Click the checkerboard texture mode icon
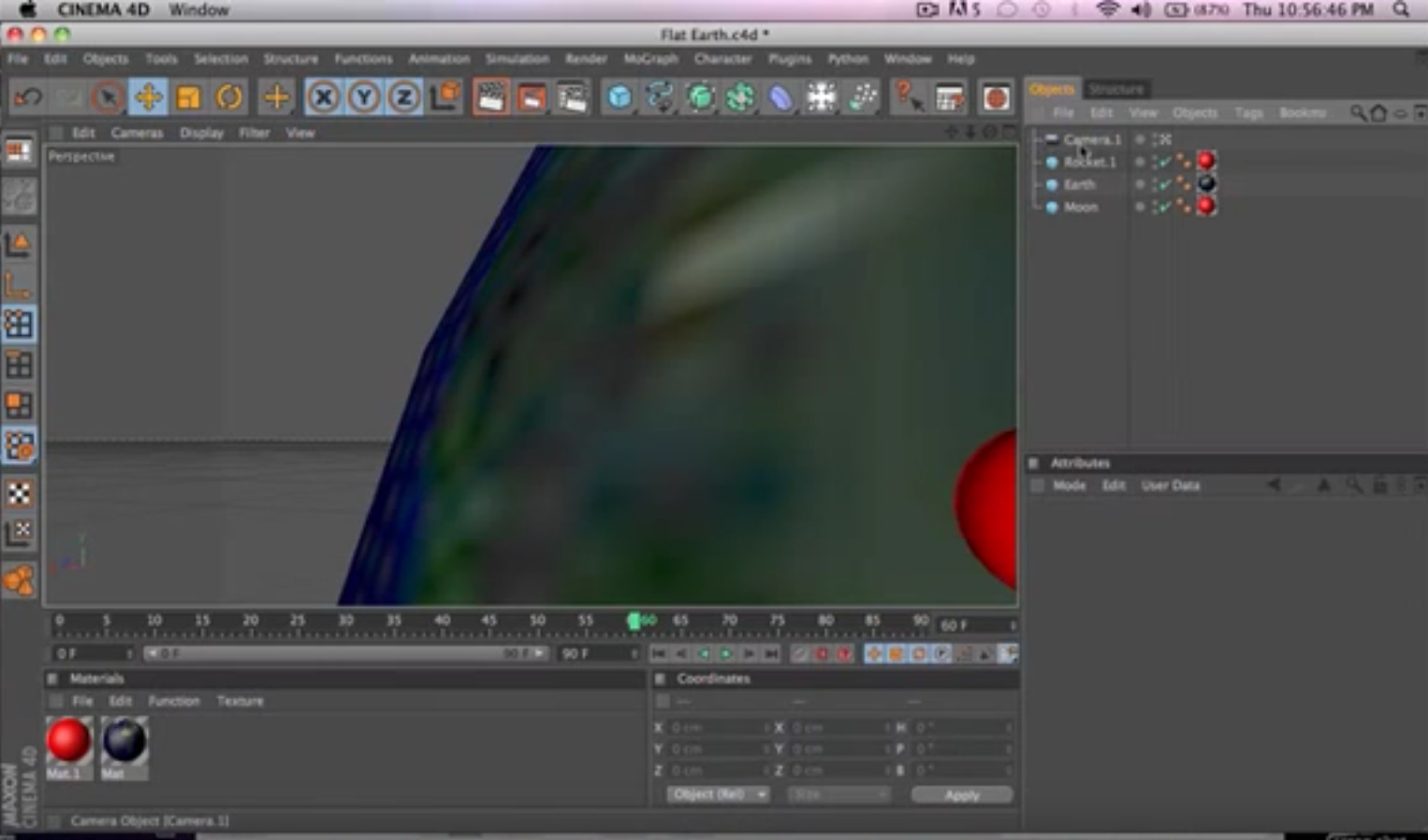 [19, 493]
